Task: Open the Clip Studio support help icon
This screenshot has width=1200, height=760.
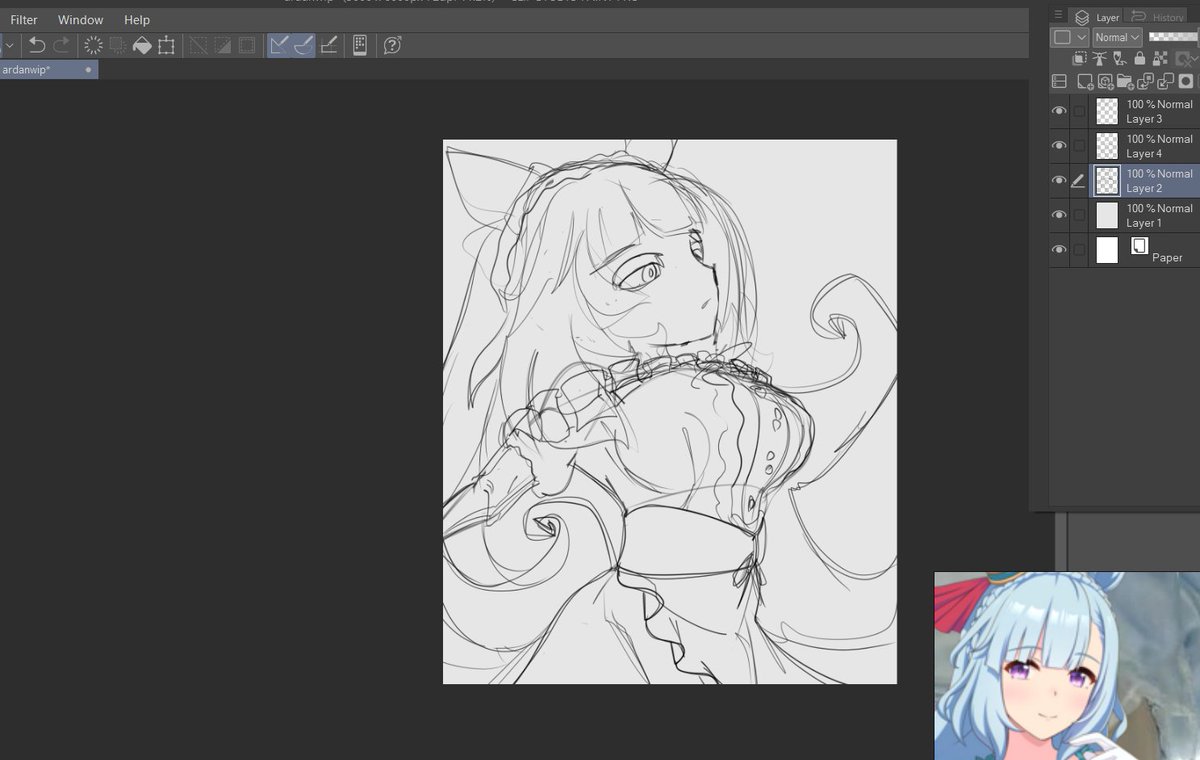Action: tap(393, 45)
